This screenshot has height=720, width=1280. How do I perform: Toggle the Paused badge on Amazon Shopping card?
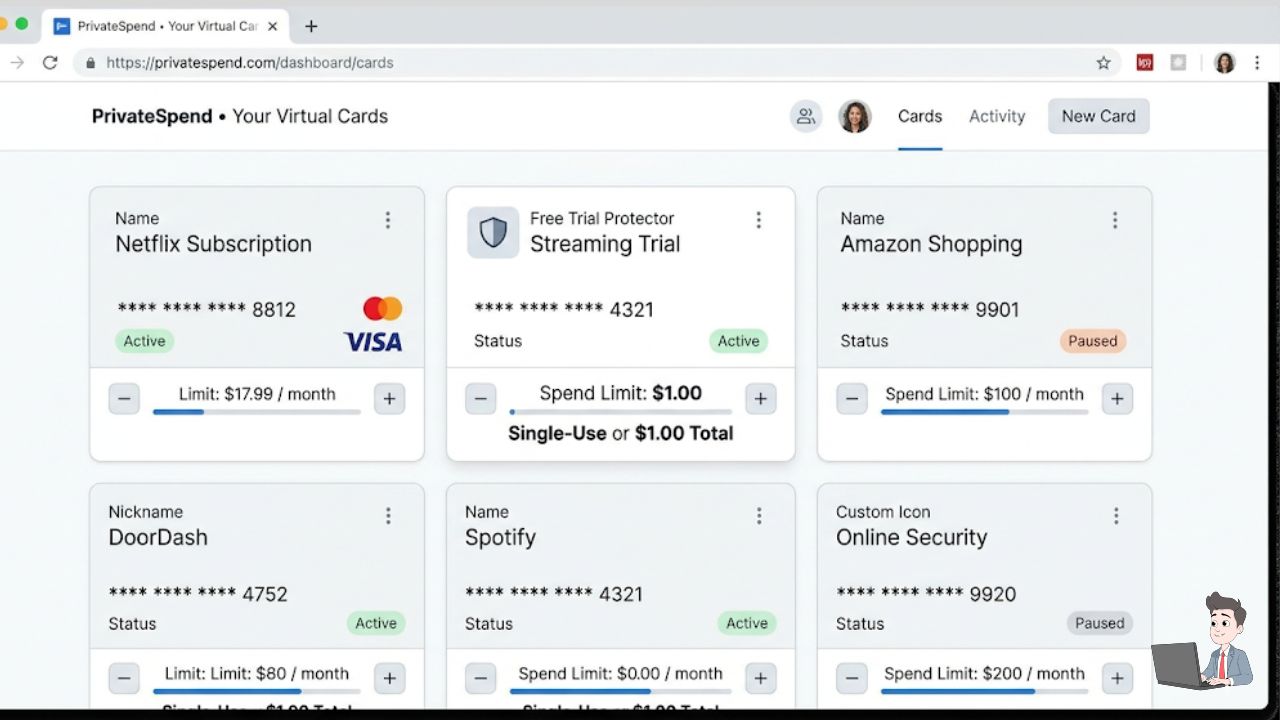1093,341
